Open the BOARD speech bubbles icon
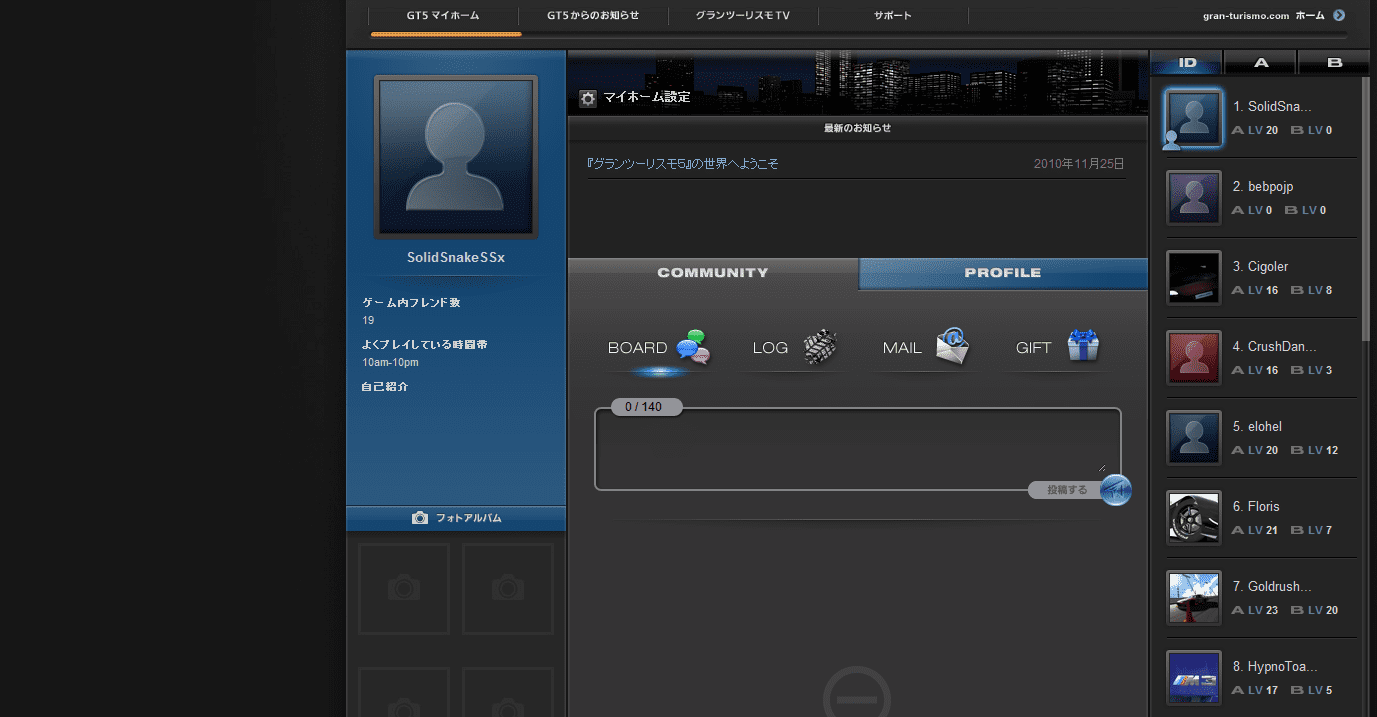The height and width of the screenshot is (717, 1377). pos(693,347)
